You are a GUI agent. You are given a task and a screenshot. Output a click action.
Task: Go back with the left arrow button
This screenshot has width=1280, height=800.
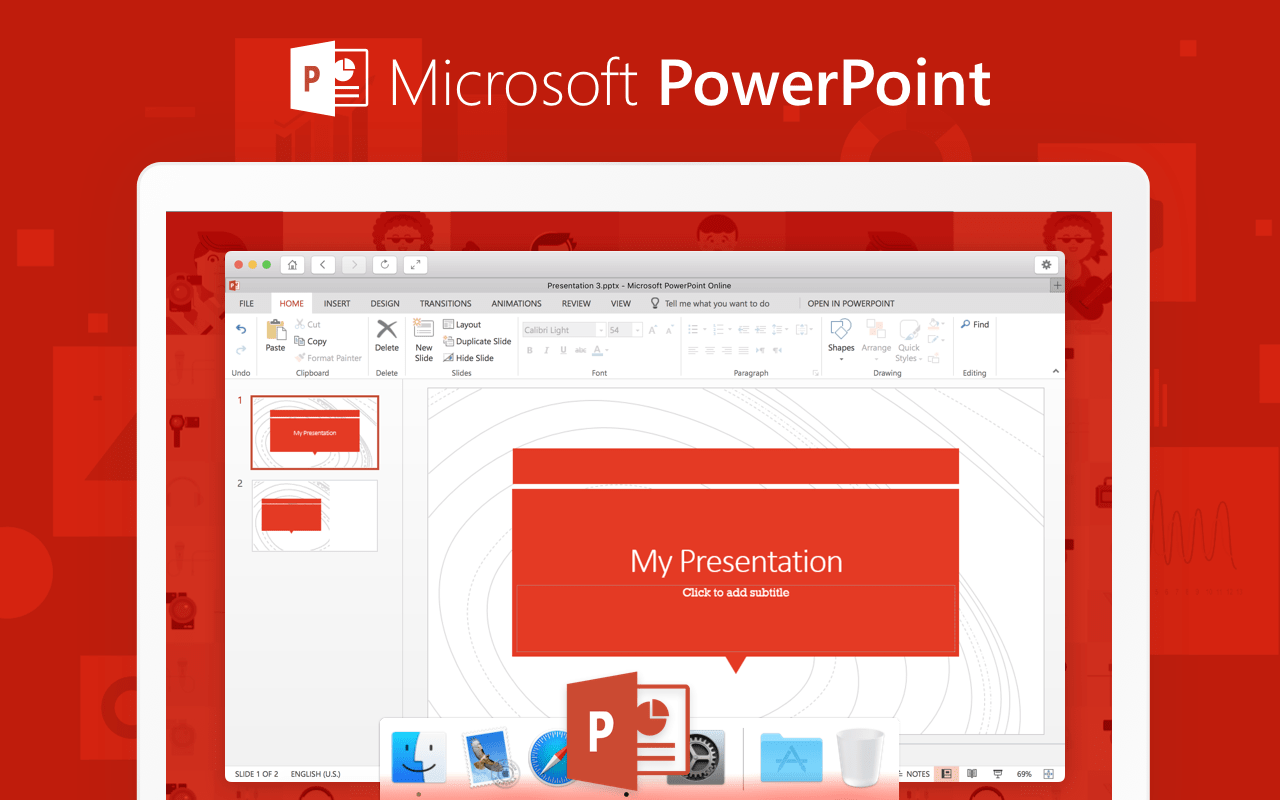point(323,265)
